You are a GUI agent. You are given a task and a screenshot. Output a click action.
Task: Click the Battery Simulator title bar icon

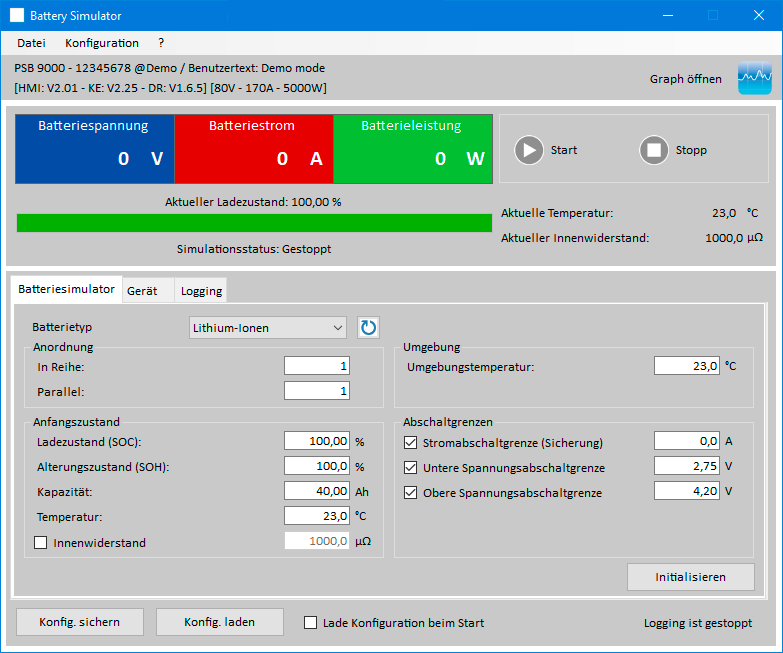[x=17, y=16]
